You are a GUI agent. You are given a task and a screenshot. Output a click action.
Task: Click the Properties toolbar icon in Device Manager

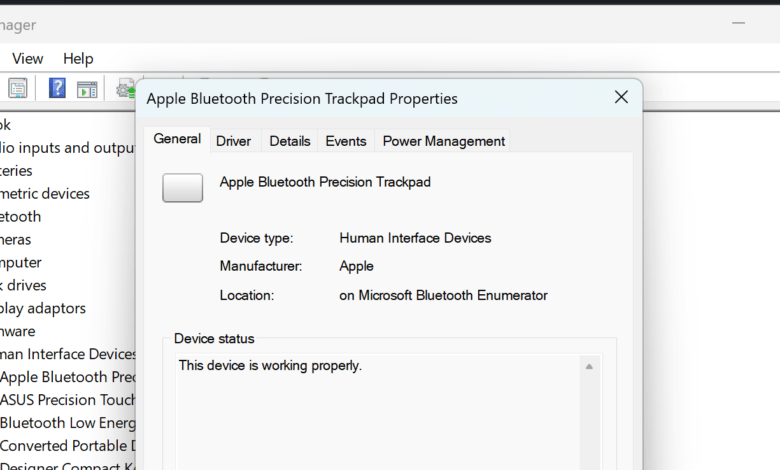coord(18,89)
